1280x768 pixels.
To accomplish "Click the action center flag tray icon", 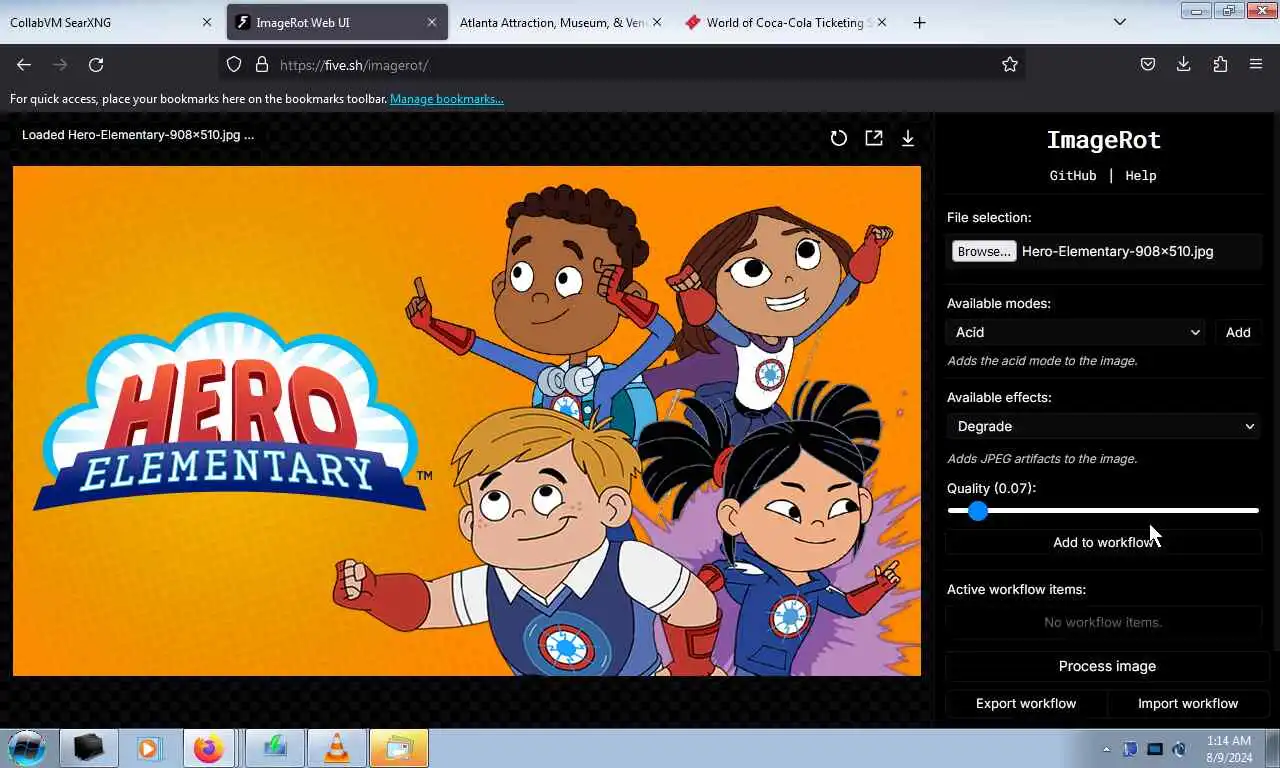I will click(1131, 749).
